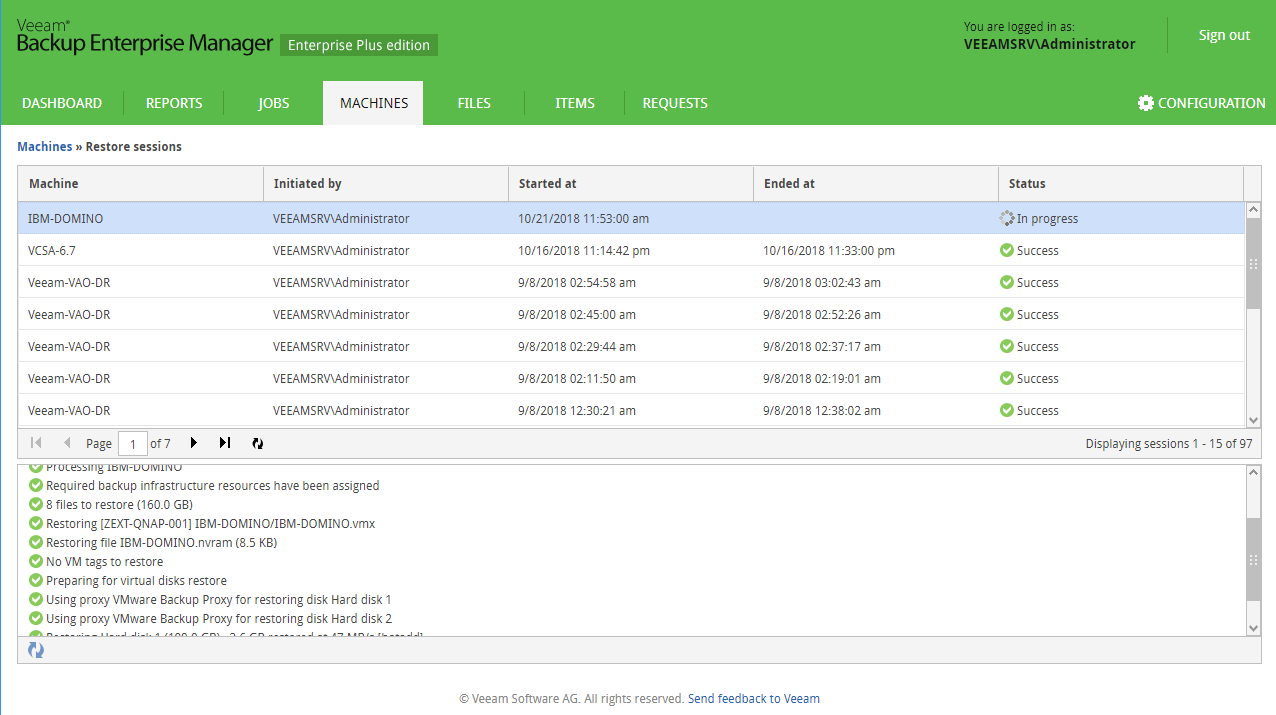Go to next page of sessions
Image resolution: width=1276 pixels, height=715 pixels.
tap(194, 443)
